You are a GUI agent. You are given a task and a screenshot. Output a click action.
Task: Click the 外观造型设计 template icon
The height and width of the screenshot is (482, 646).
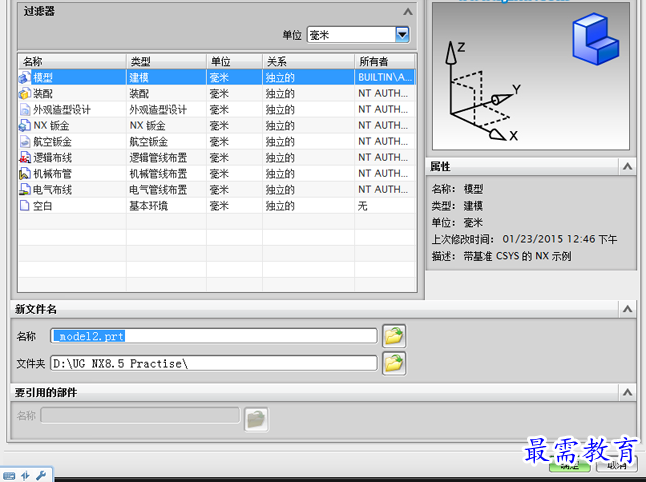coord(25,110)
